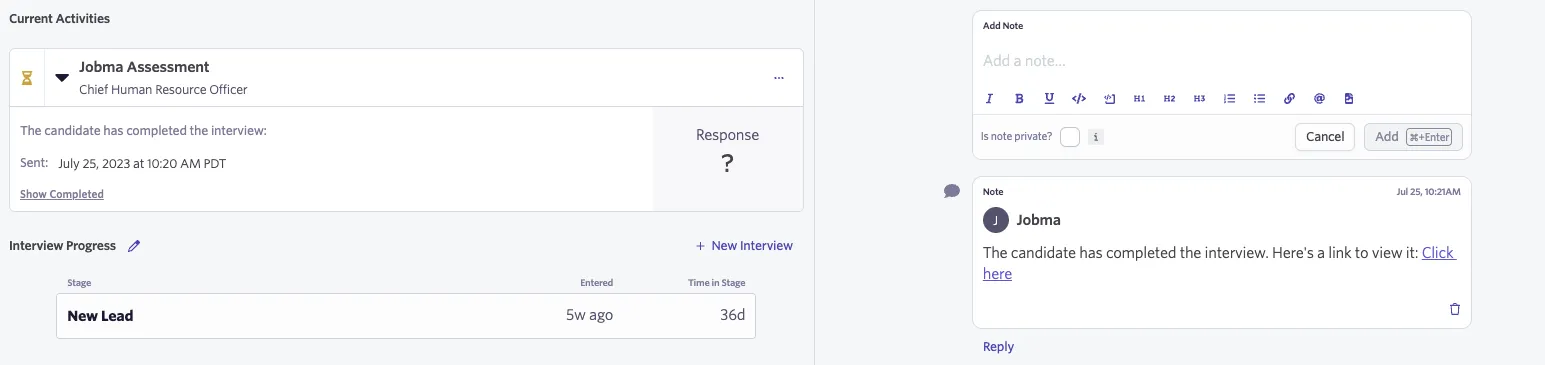Click the comment bubble beside the note
Viewport: 1545px width, 365px height.
952,191
